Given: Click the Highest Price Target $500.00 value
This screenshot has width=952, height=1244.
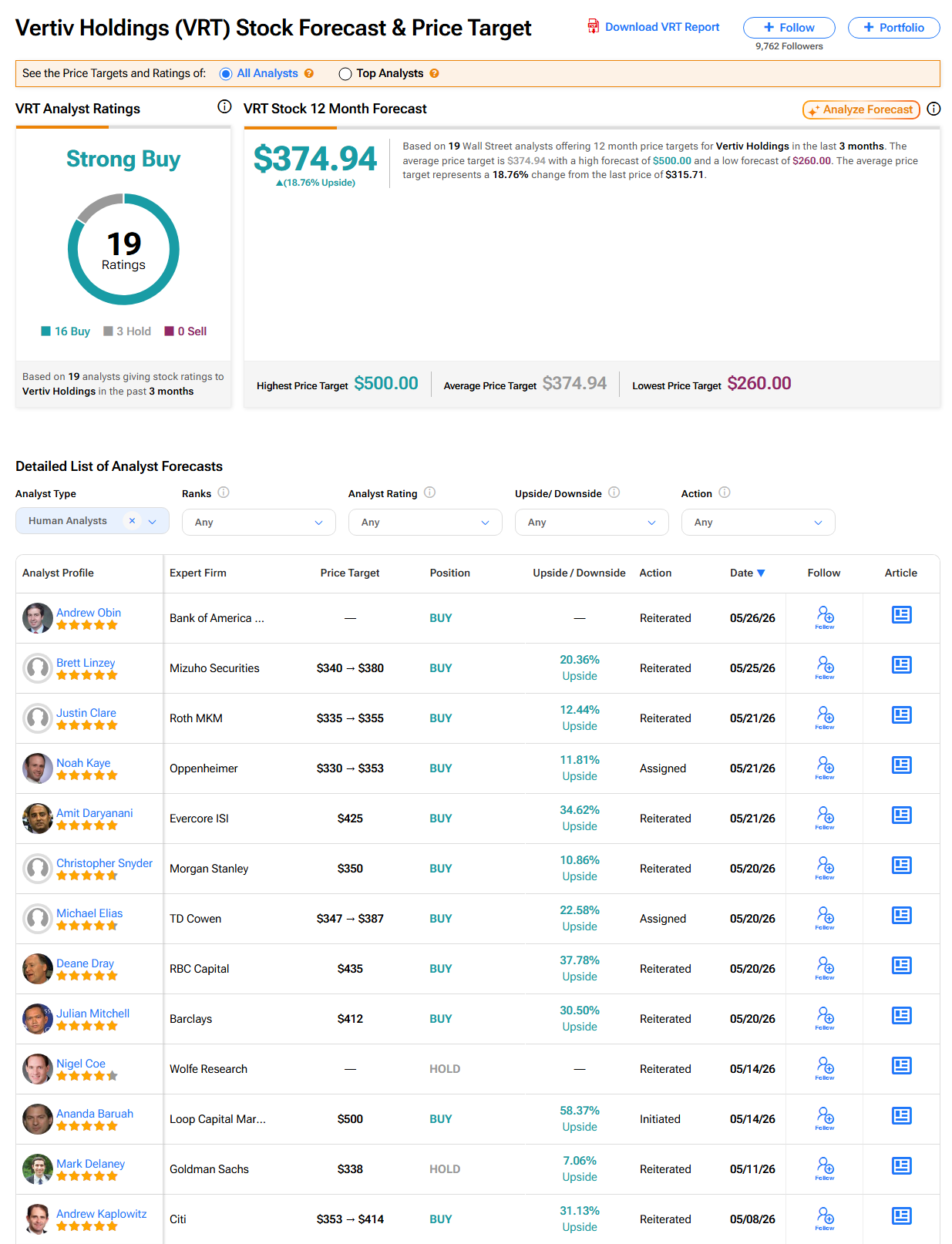Looking at the screenshot, I should click(x=386, y=383).
